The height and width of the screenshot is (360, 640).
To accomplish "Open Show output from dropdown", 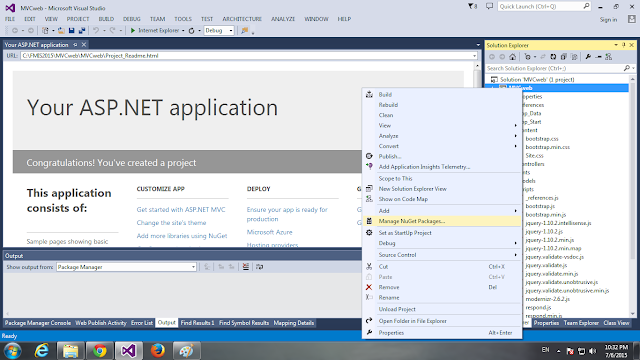I will click(x=193, y=267).
